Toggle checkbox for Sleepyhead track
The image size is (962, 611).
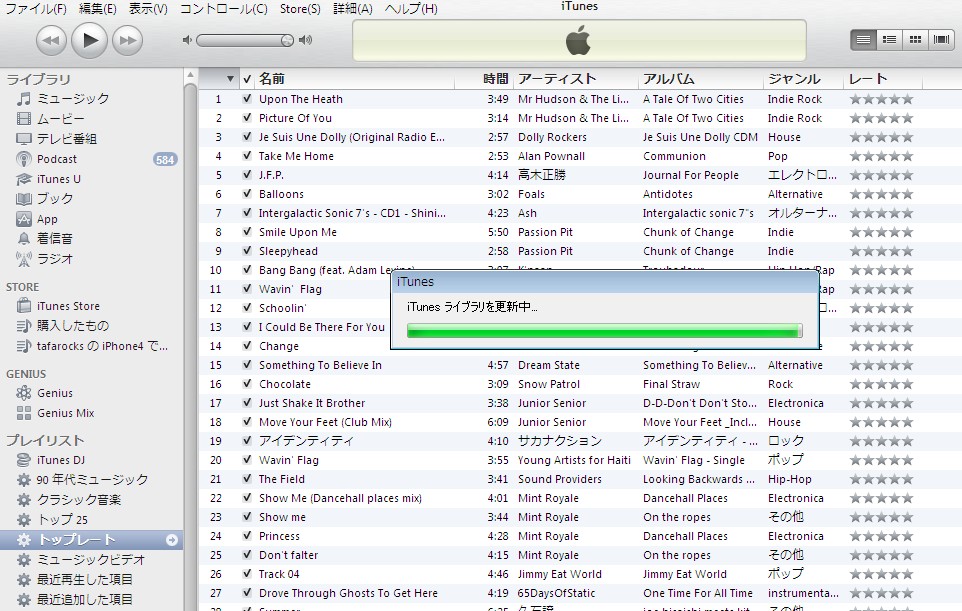[247, 251]
